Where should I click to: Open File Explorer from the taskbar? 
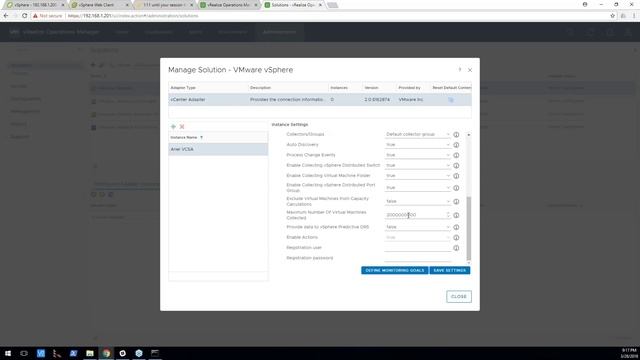pyautogui.click(x=90, y=353)
